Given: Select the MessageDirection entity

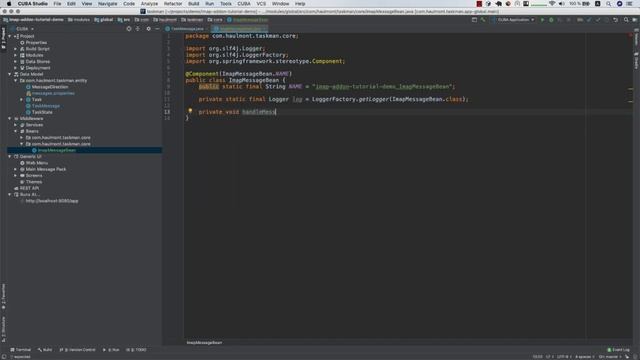Looking at the screenshot, I should [50, 87].
